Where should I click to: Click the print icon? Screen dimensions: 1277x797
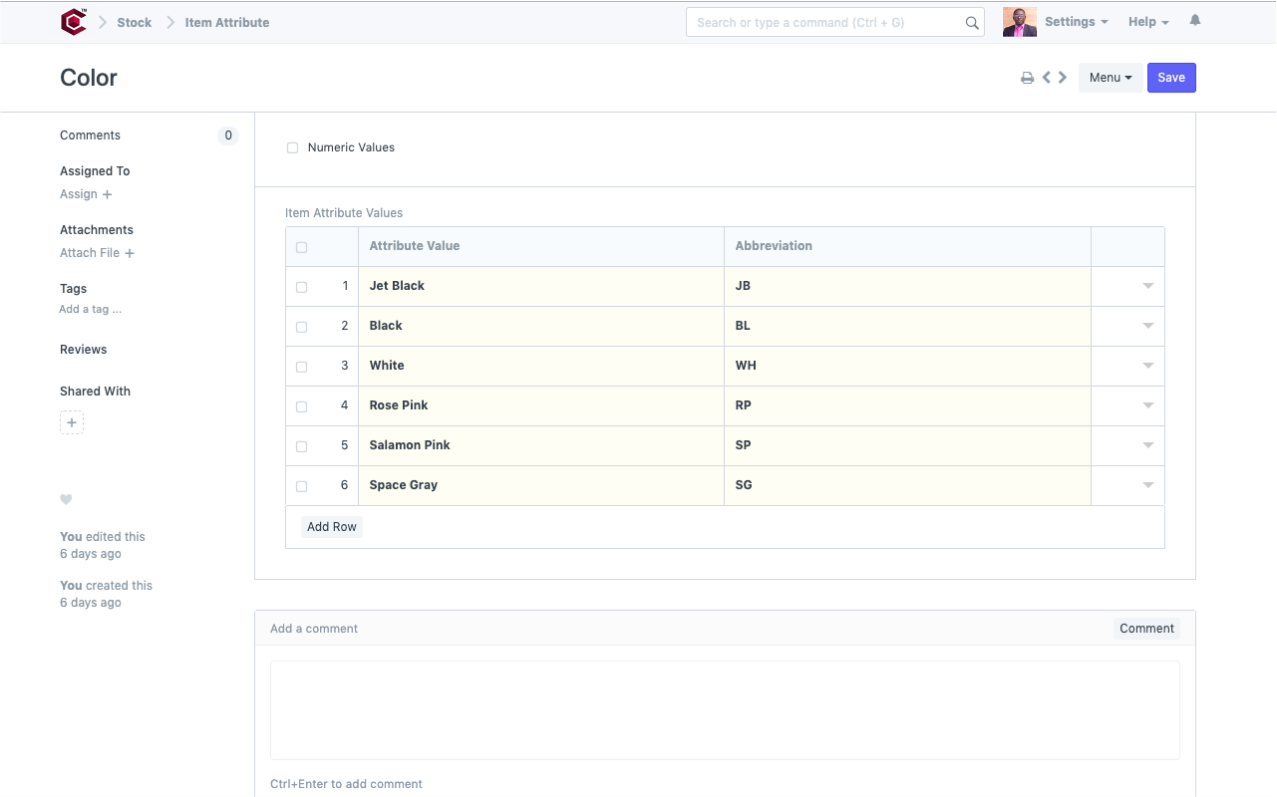1027,78
